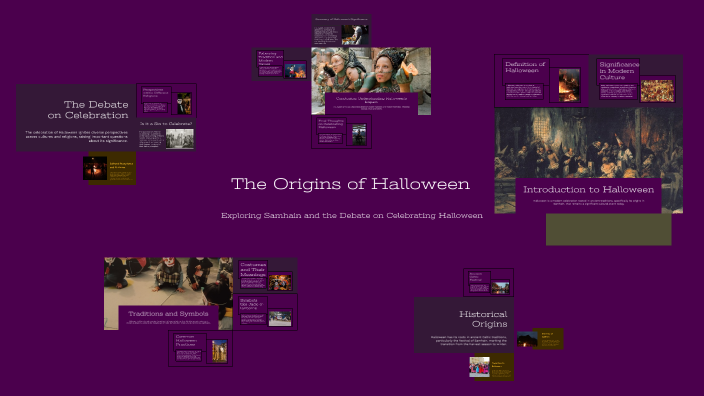This screenshot has height=396, width=704.
Task: Open Significance in Modern Culture subtopic
Action: (x=636, y=81)
